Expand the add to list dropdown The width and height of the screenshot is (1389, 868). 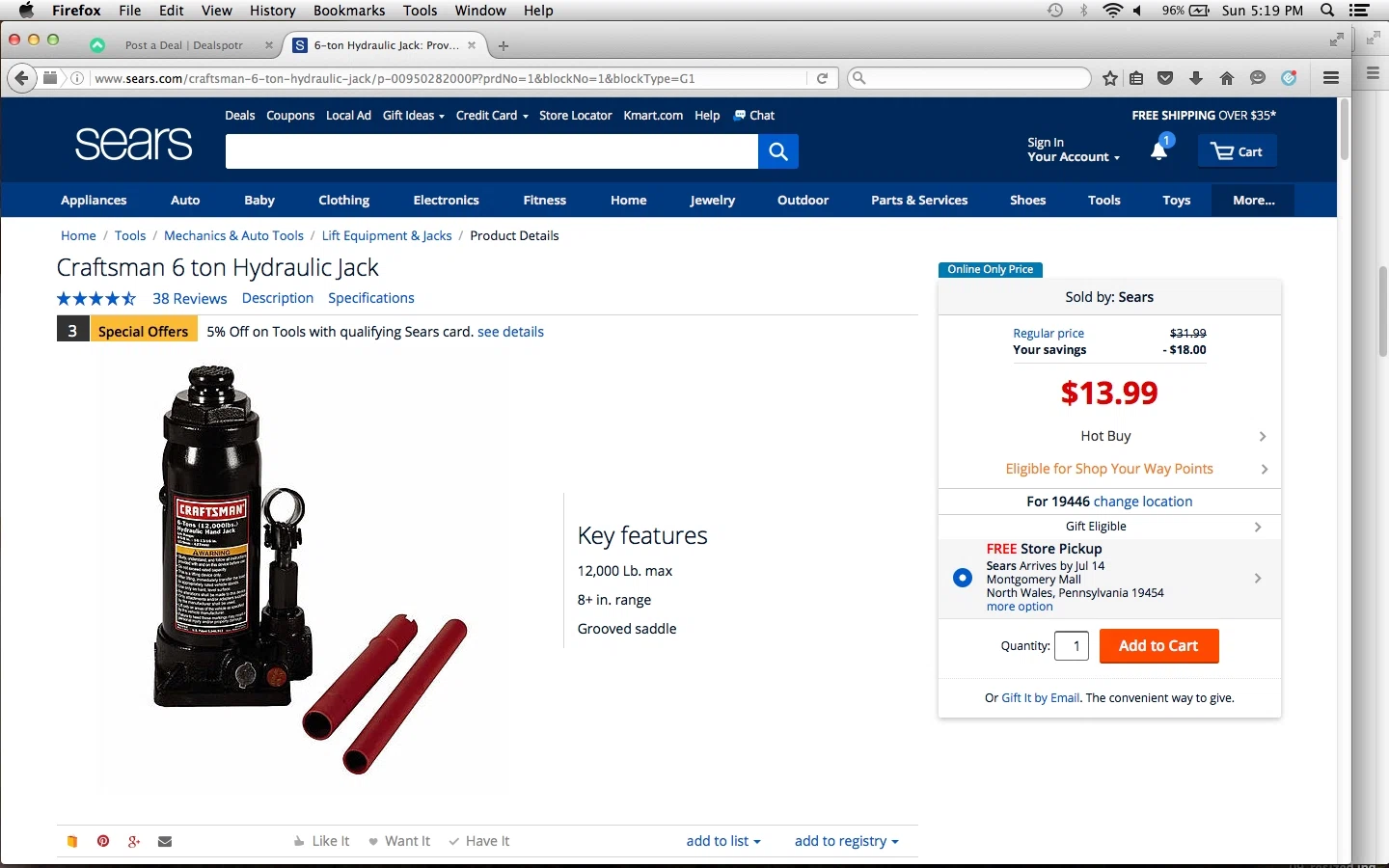tap(723, 841)
